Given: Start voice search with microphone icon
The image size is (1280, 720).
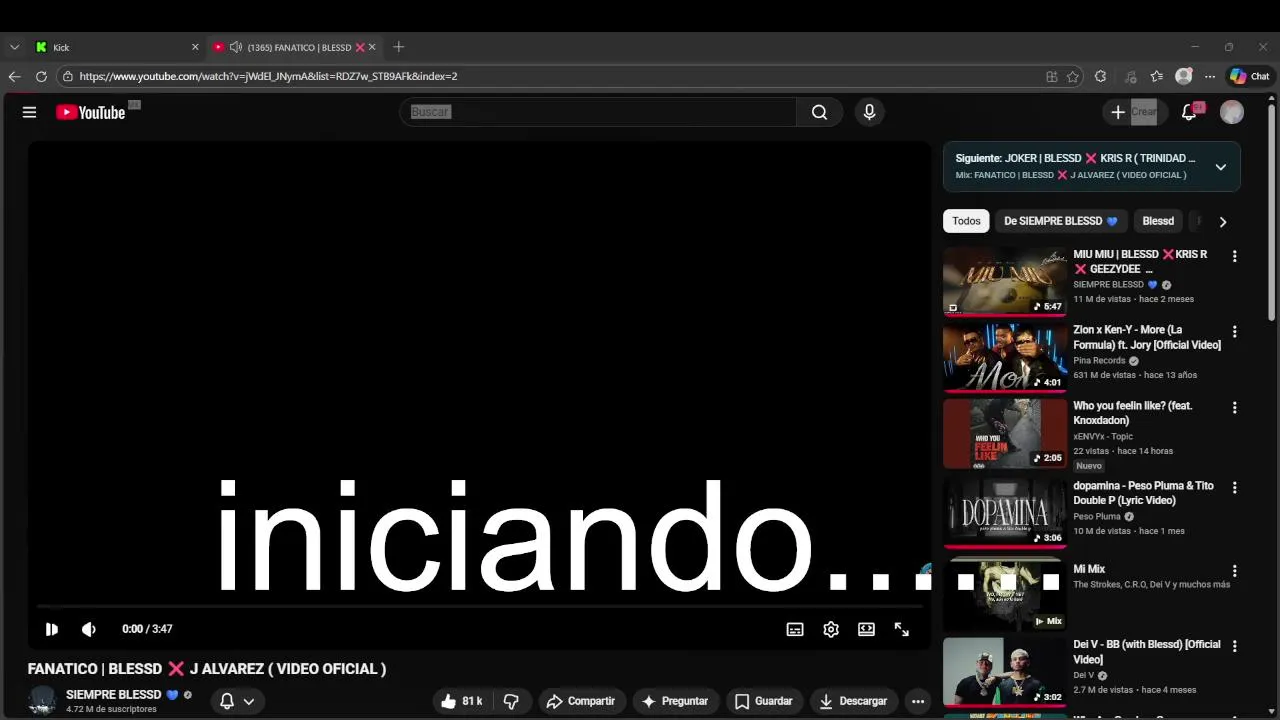Looking at the screenshot, I should tap(869, 112).
